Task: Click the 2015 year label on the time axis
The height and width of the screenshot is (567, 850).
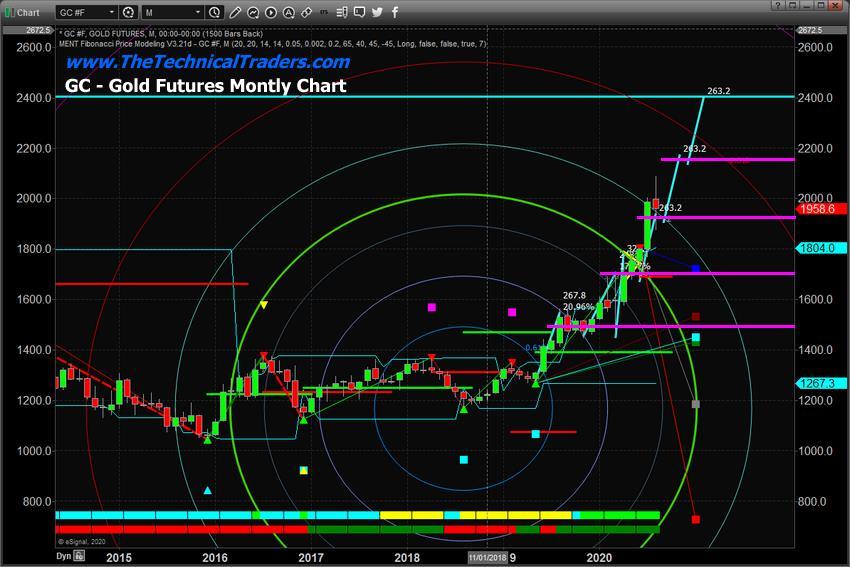Action: (x=119, y=557)
